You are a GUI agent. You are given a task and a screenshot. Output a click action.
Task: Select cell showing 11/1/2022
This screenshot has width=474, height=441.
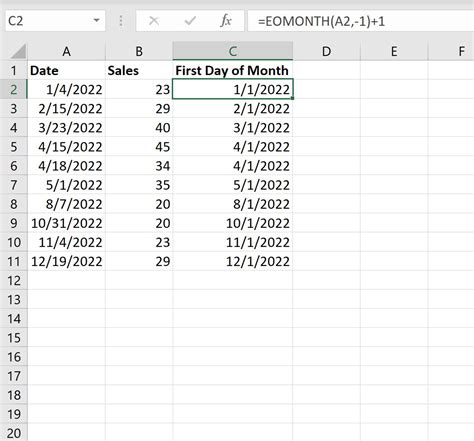(x=233, y=242)
